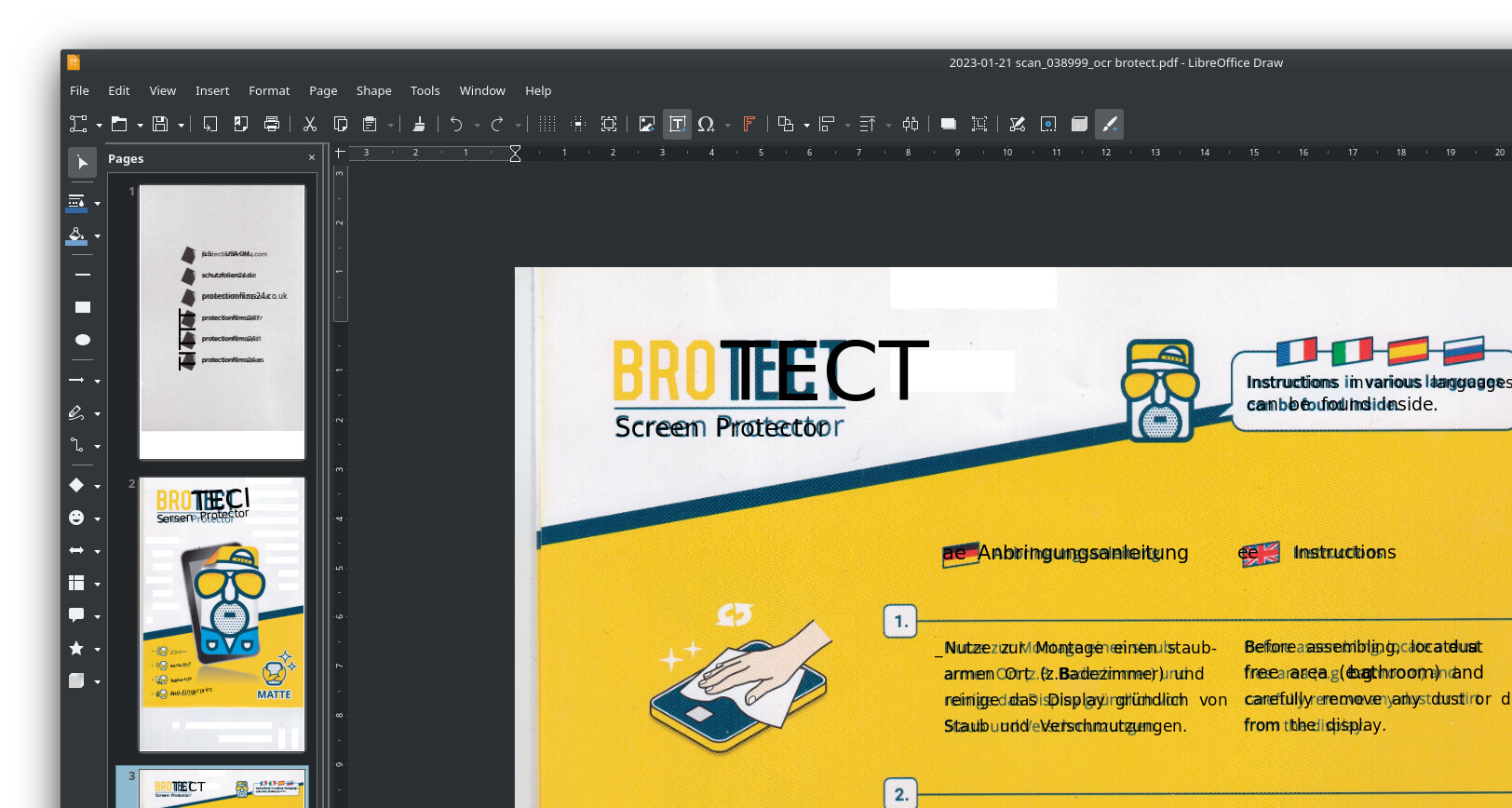Select page 3 thumbnail
This screenshot has width=1512, height=808.
[222, 788]
